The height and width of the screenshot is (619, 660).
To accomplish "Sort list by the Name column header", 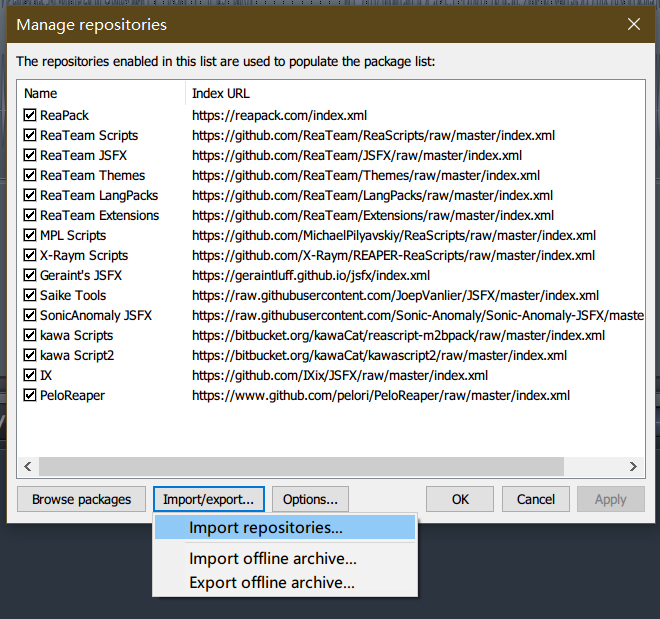I will (100, 93).
